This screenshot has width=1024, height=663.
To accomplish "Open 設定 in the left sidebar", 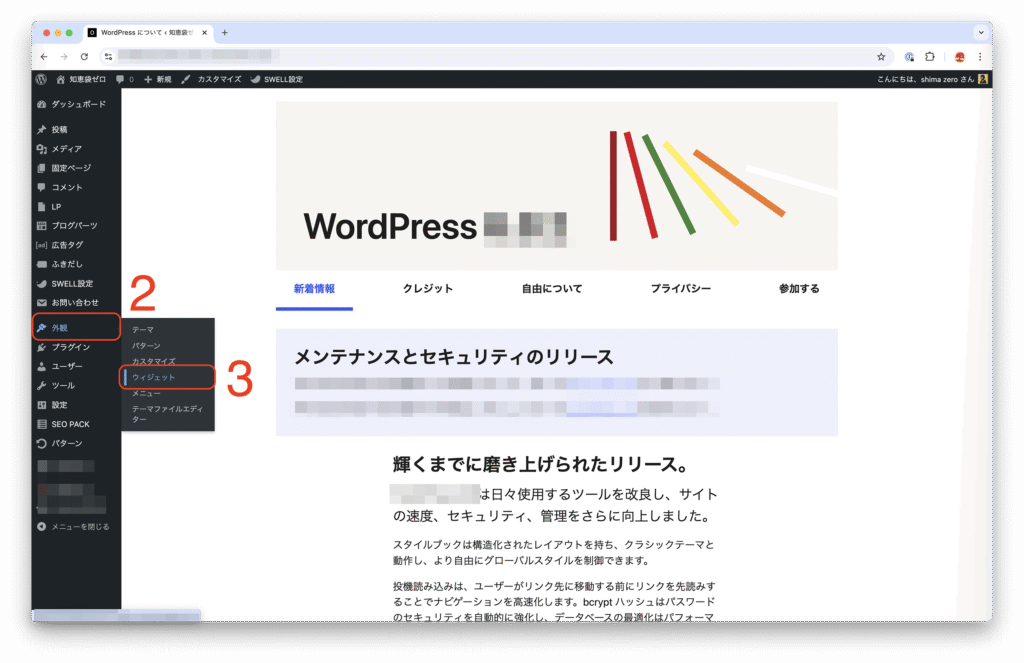I will pyautogui.click(x=76, y=405).
